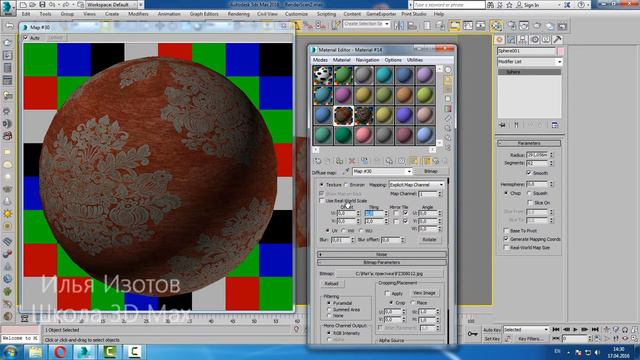Screen dimensions: 640x360
Task: Pick material with the eyedropper icon
Action: [x=346, y=172]
